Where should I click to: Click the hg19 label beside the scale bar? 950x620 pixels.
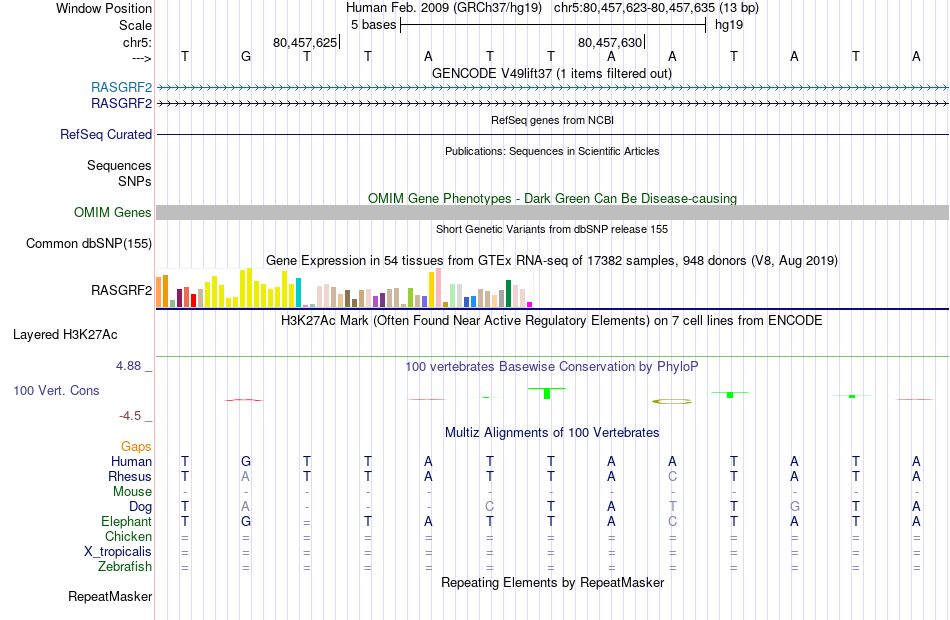pos(728,25)
